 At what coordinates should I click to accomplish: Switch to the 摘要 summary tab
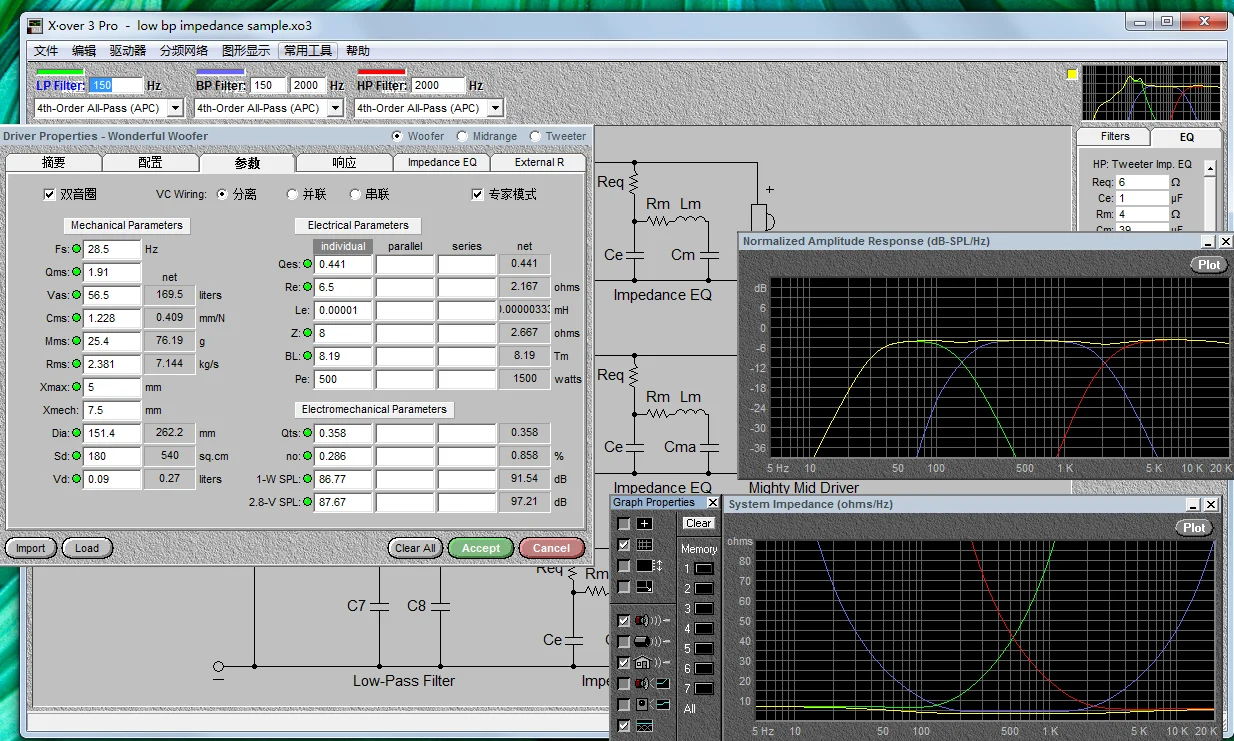(x=53, y=163)
